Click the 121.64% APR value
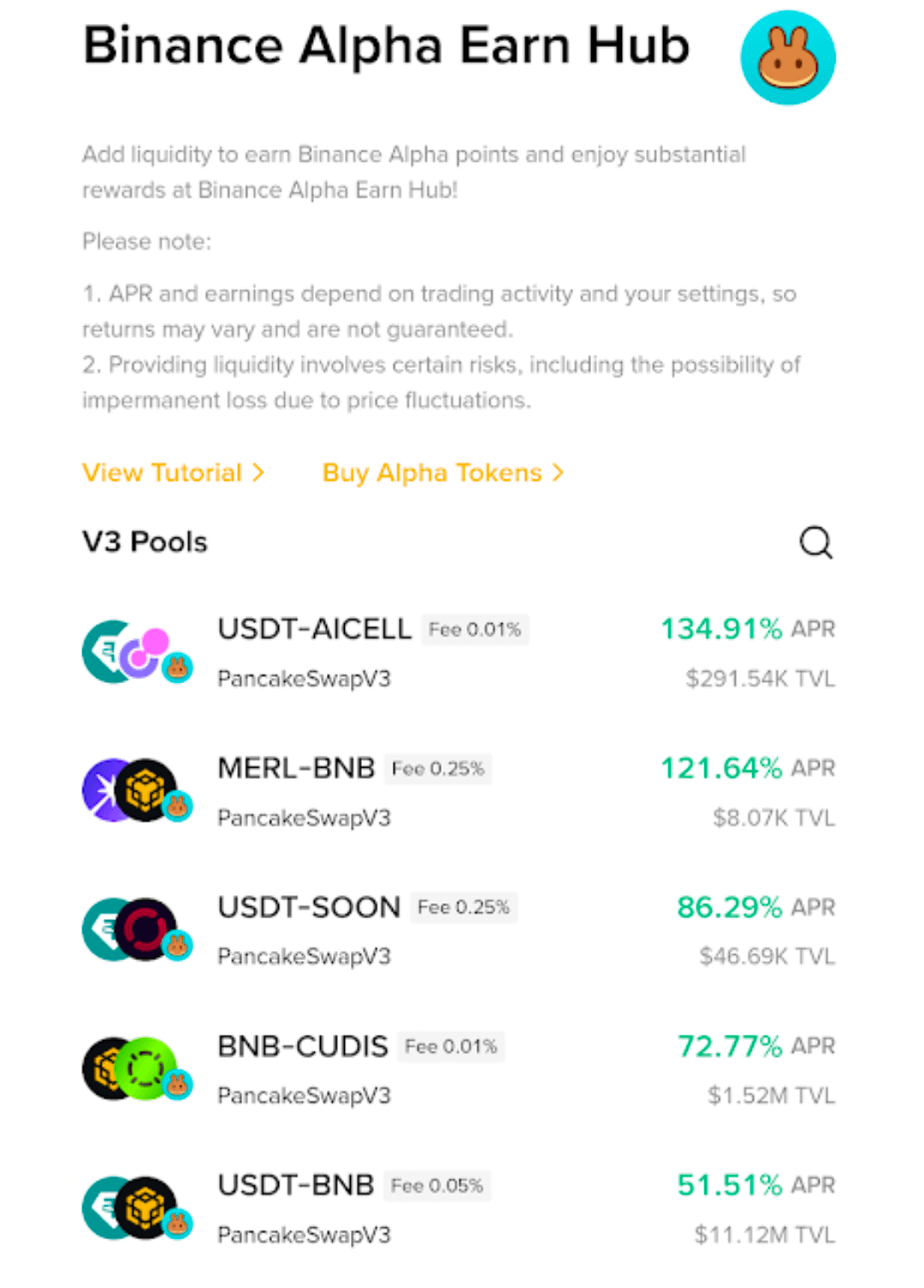Viewport: 924px width, 1288px height. (x=721, y=768)
